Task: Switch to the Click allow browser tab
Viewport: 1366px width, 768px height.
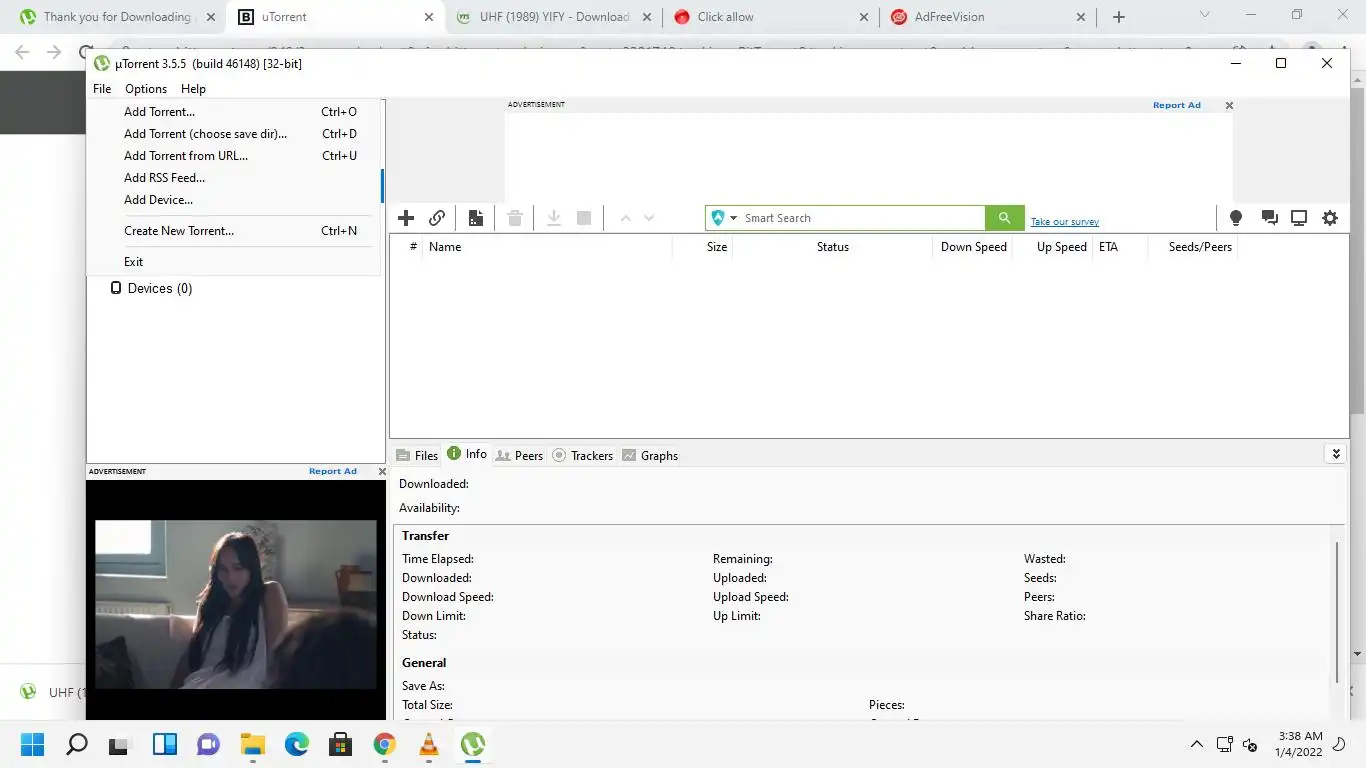Action: [x=771, y=17]
